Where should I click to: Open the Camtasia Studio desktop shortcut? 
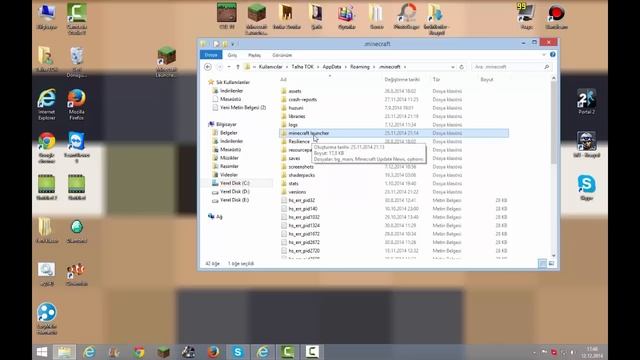pos(76,18)
